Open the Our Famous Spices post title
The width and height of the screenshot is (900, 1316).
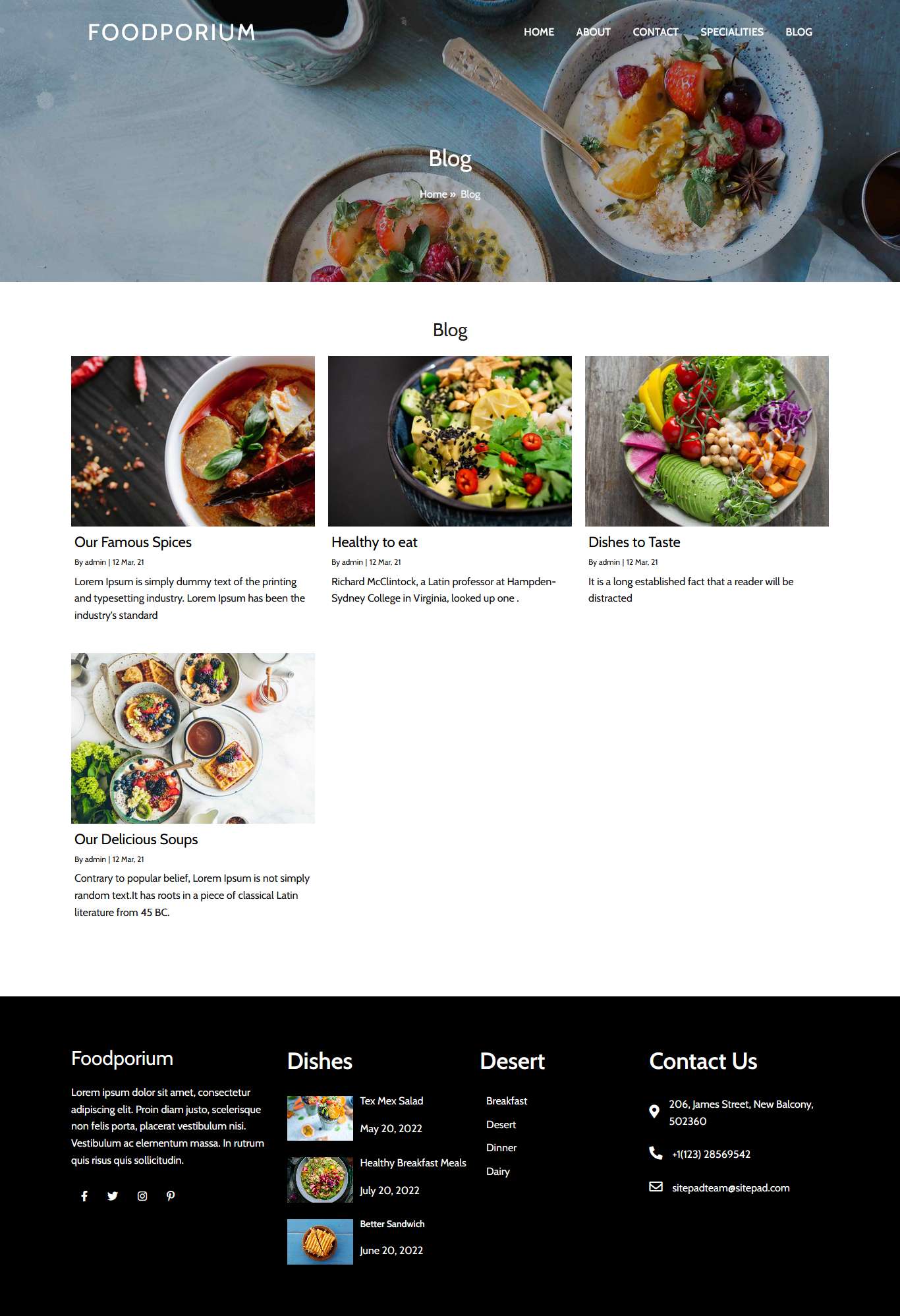(133, 542)
